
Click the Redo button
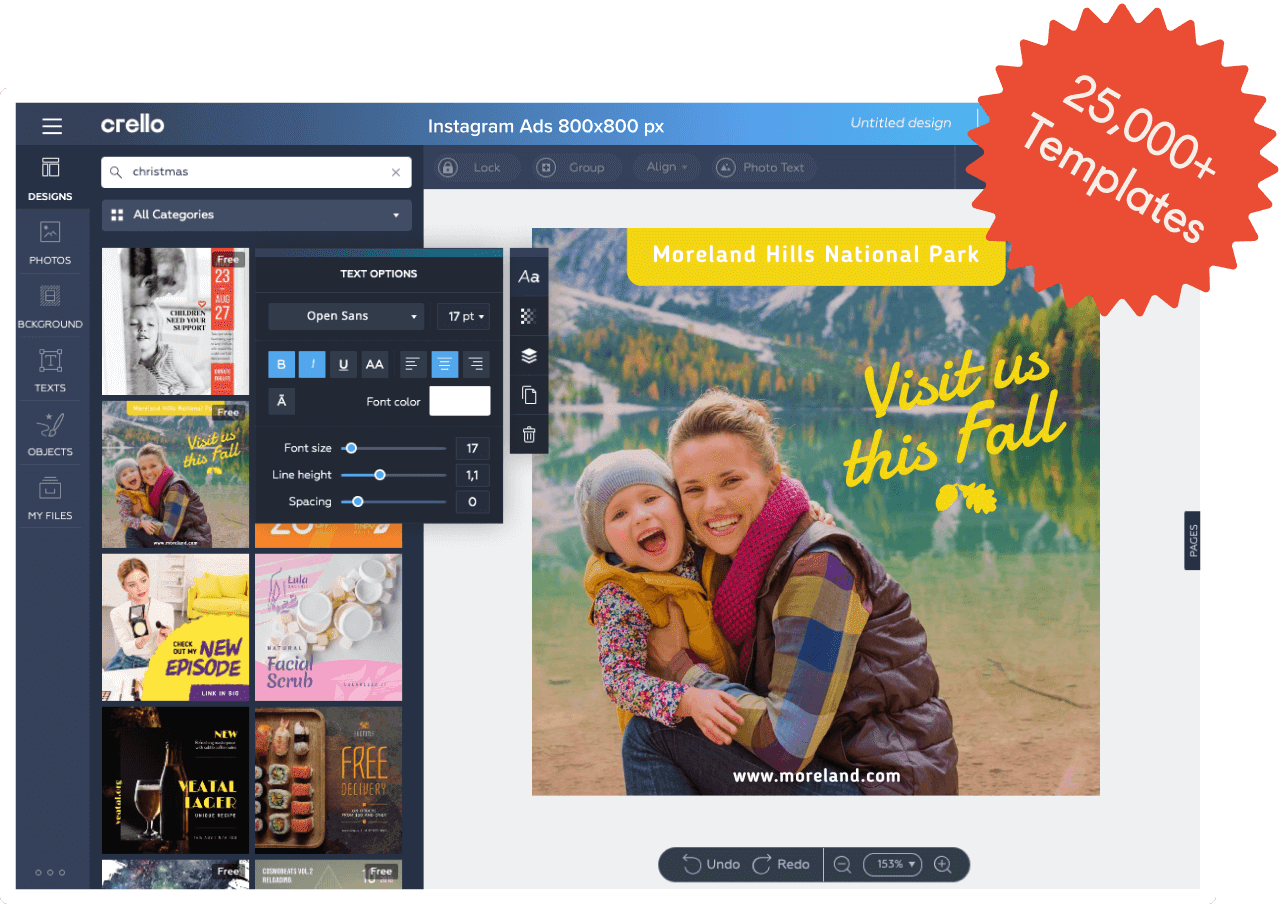coord(782,864)
